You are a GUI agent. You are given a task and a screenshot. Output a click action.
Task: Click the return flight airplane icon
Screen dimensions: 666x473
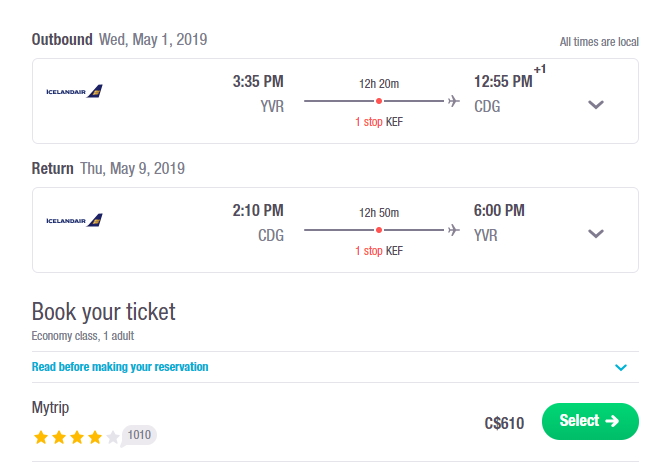coord(454,230)
